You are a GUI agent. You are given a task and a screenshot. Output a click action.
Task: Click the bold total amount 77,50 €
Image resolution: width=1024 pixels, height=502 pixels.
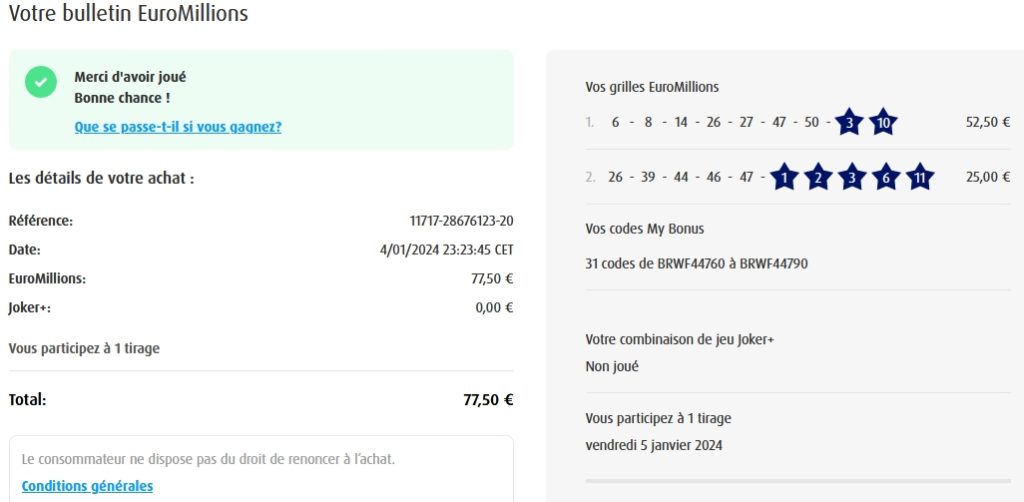[488, 400]
